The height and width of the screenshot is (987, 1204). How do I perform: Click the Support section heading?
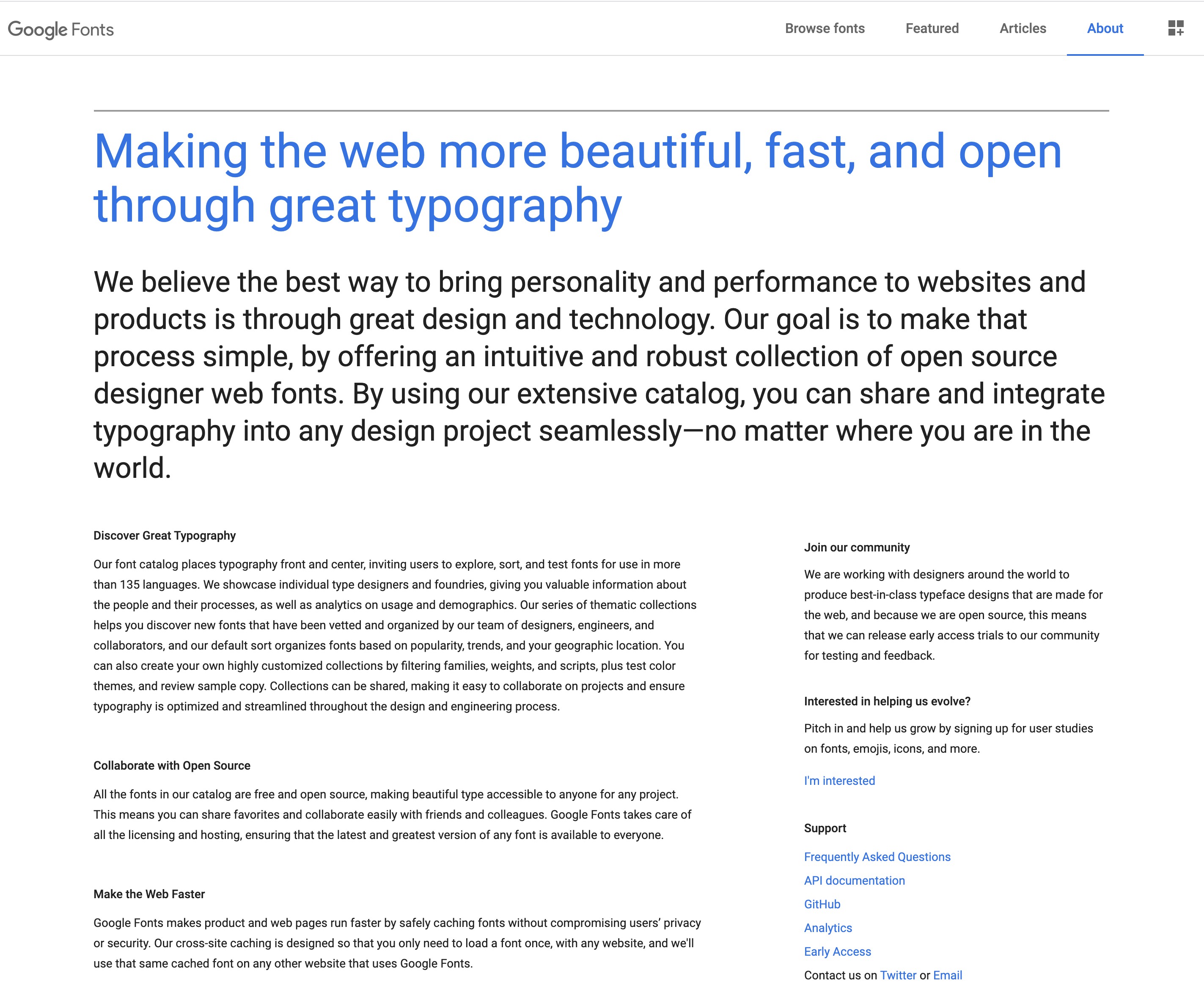point(825,828)
